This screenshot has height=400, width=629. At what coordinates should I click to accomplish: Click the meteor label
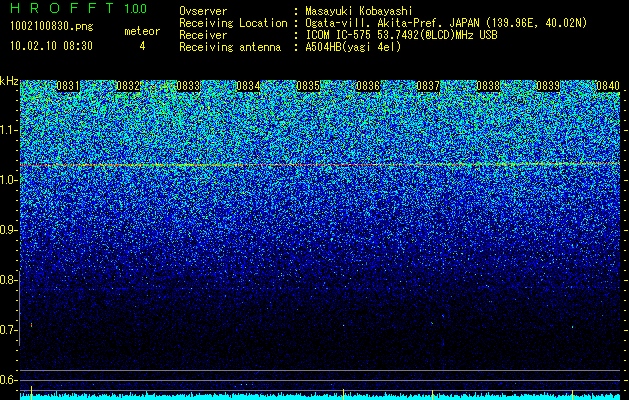click(142, 31)
